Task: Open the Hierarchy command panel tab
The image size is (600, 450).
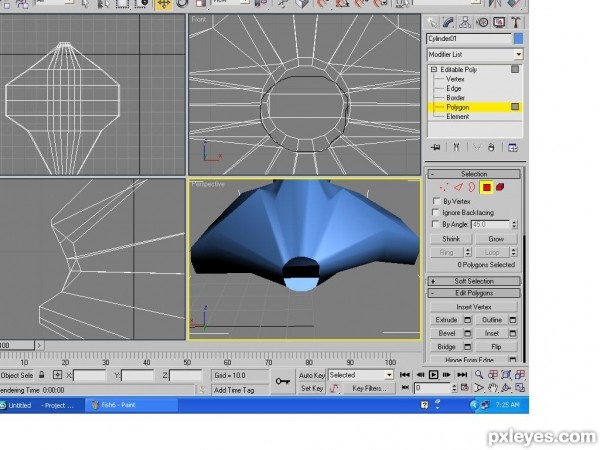Action: coord(465,23)
